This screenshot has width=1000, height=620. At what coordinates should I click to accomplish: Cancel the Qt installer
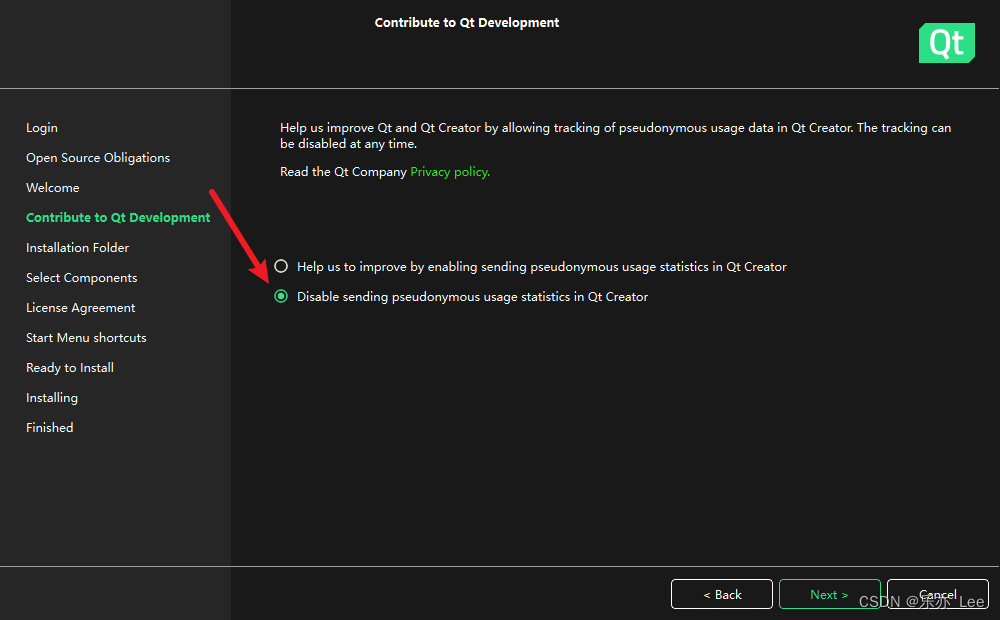938,594
